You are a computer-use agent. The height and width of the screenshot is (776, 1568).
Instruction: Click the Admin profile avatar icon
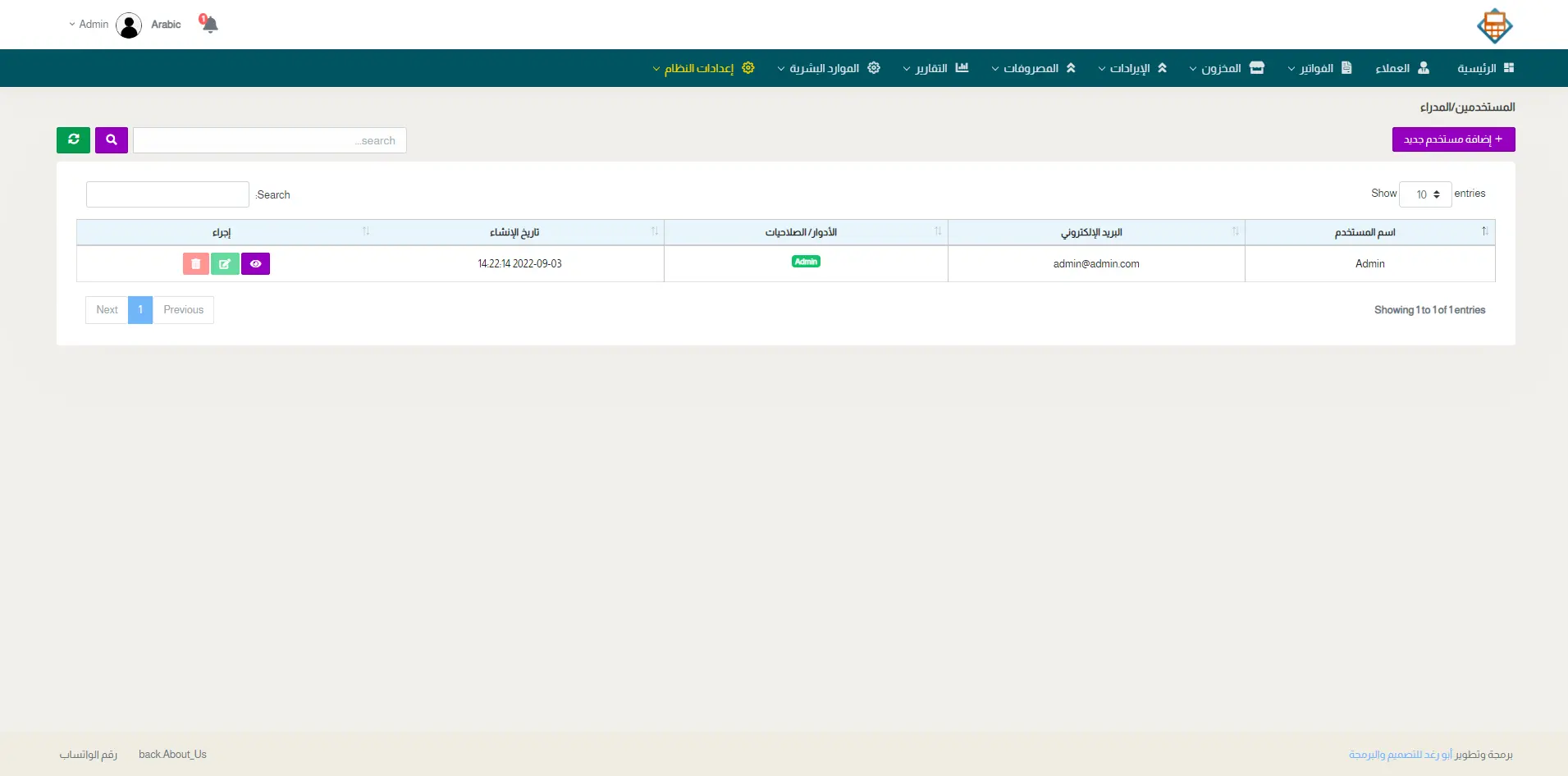[x=129, y=25]
